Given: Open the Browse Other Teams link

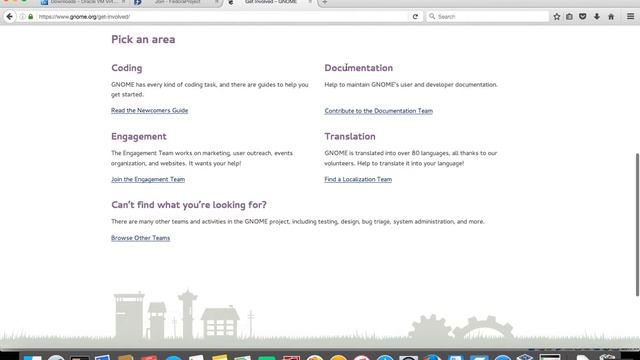Looking at the screenshot, I should [140, 238].
